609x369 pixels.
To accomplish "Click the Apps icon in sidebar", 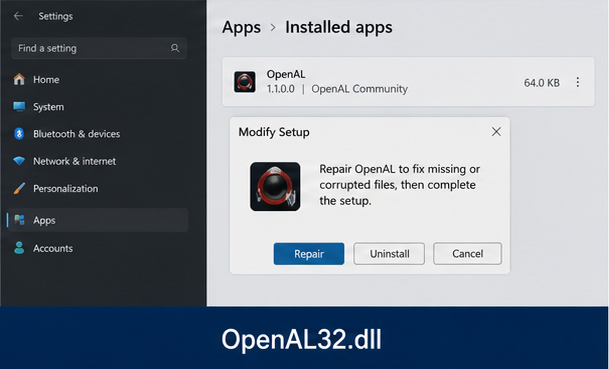I will pyautogui.click(x=19, y=220).
